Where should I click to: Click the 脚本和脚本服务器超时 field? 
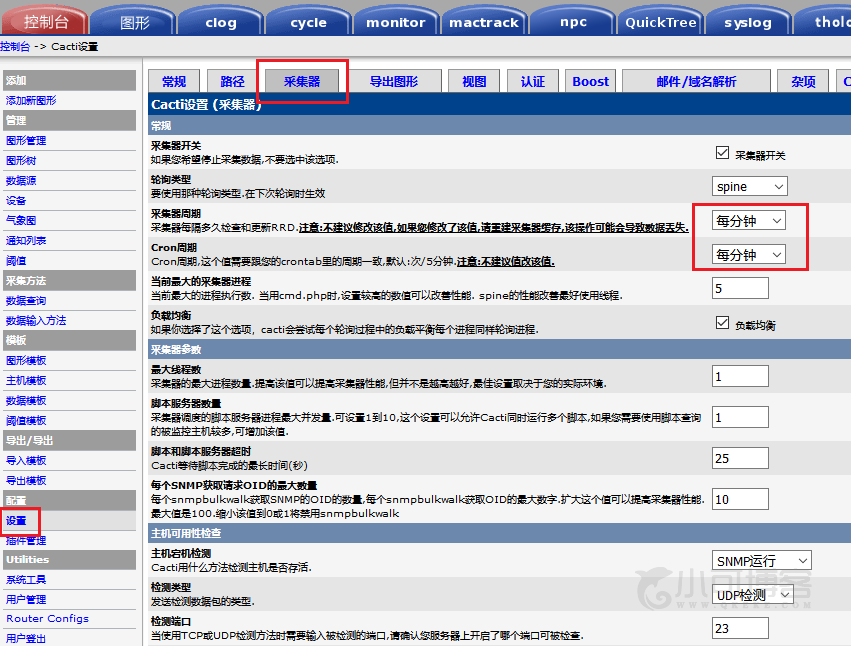740,458
